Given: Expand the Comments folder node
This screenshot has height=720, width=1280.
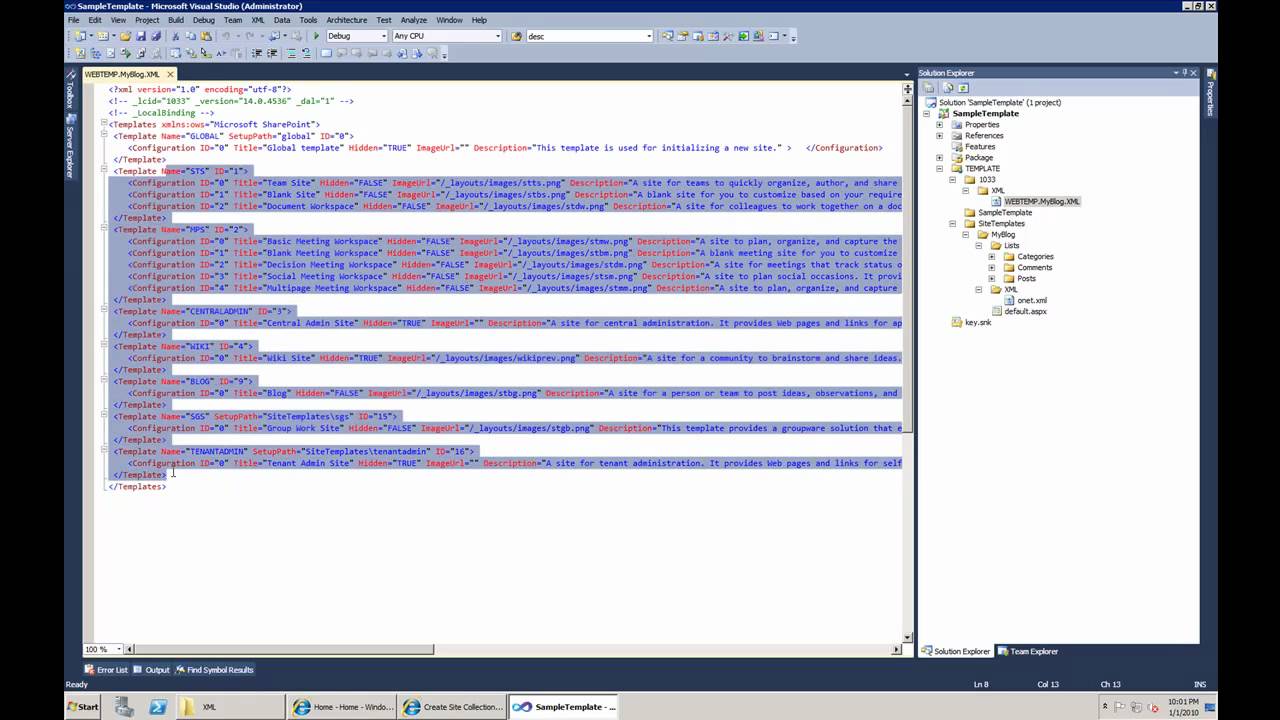Looking at the screenshot, I should (992, 268).
